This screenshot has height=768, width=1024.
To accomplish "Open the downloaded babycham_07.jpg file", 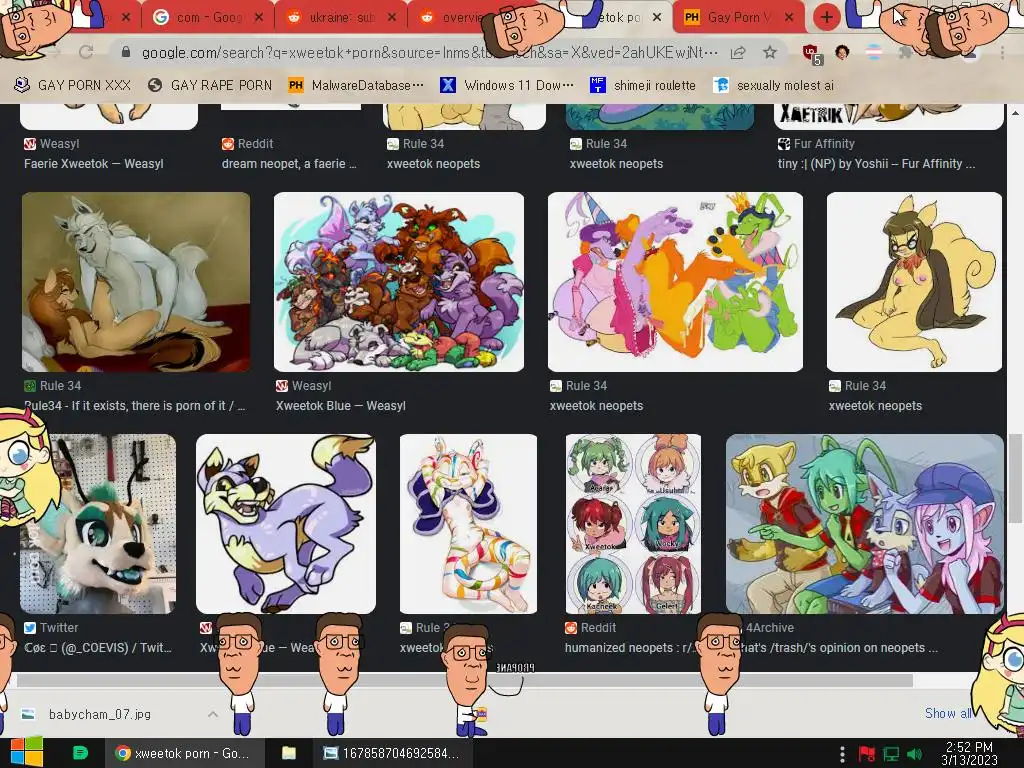I will [x=99, y=714].
